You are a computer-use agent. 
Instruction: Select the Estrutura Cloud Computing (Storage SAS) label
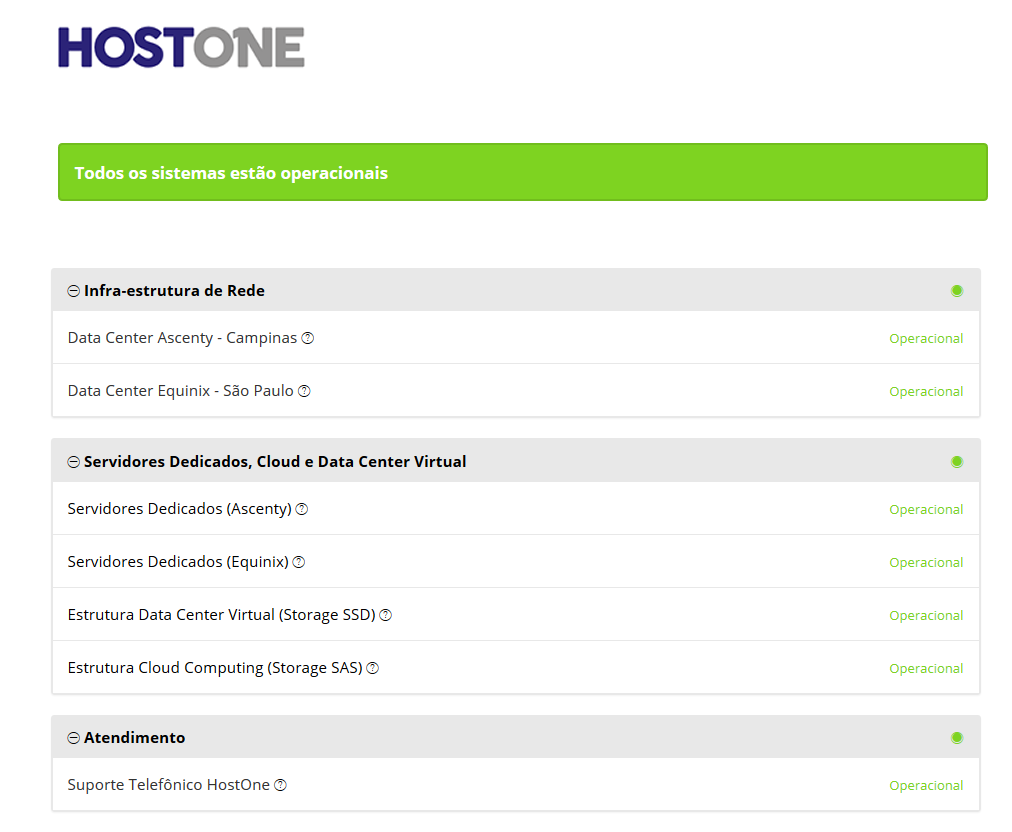(214, 668)
